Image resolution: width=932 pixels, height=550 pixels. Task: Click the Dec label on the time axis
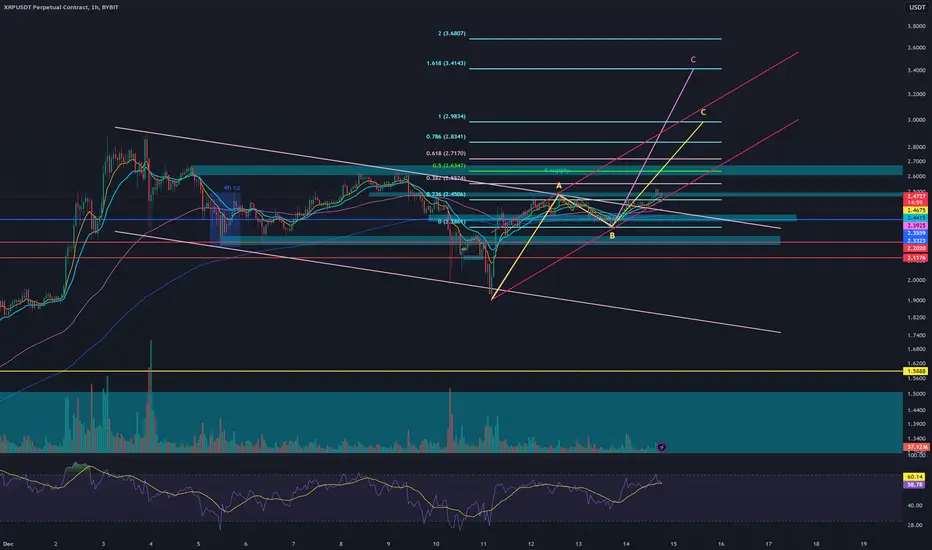tap(8, 543)
